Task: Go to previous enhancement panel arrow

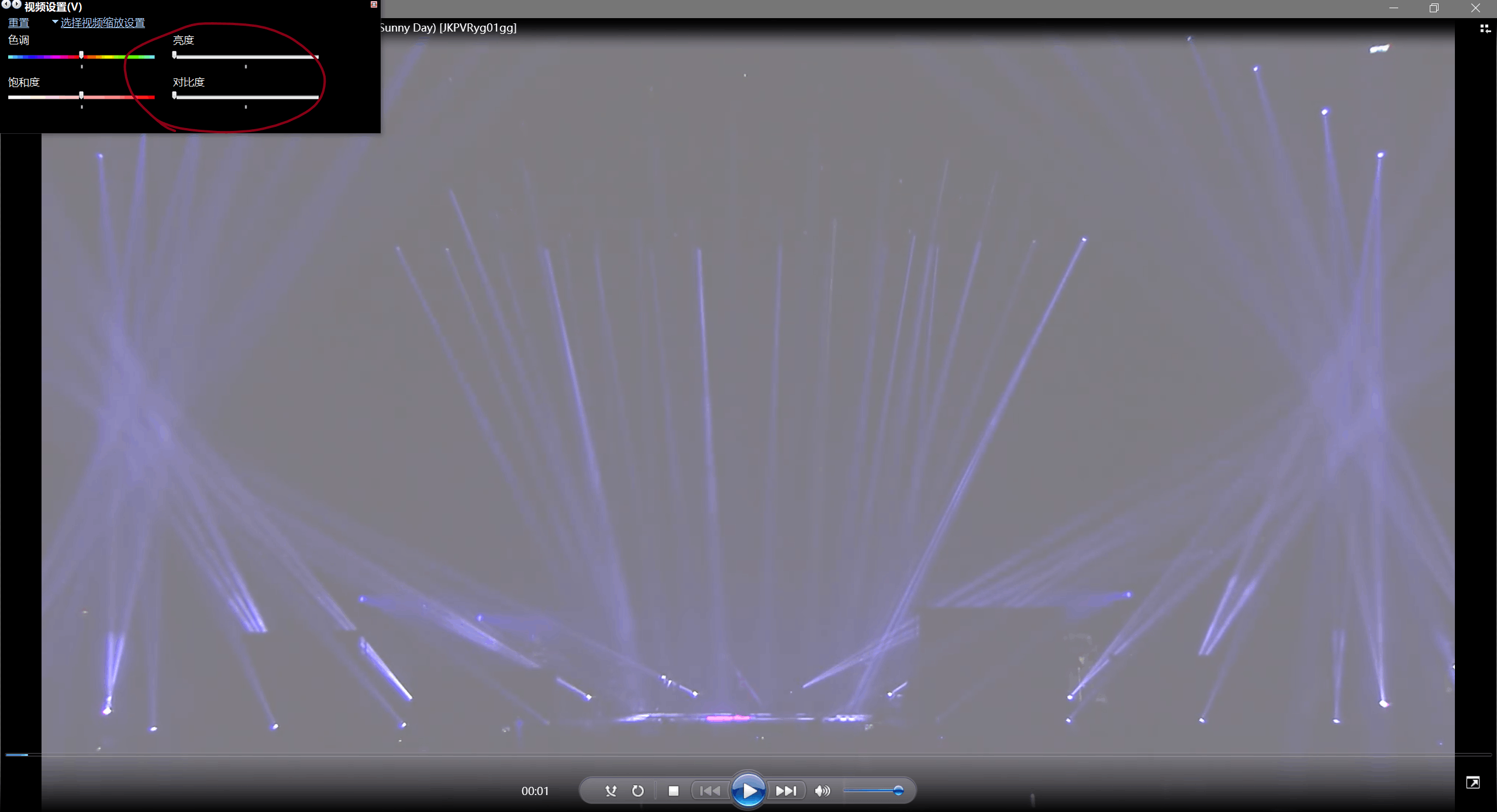Action: point(6,5)
